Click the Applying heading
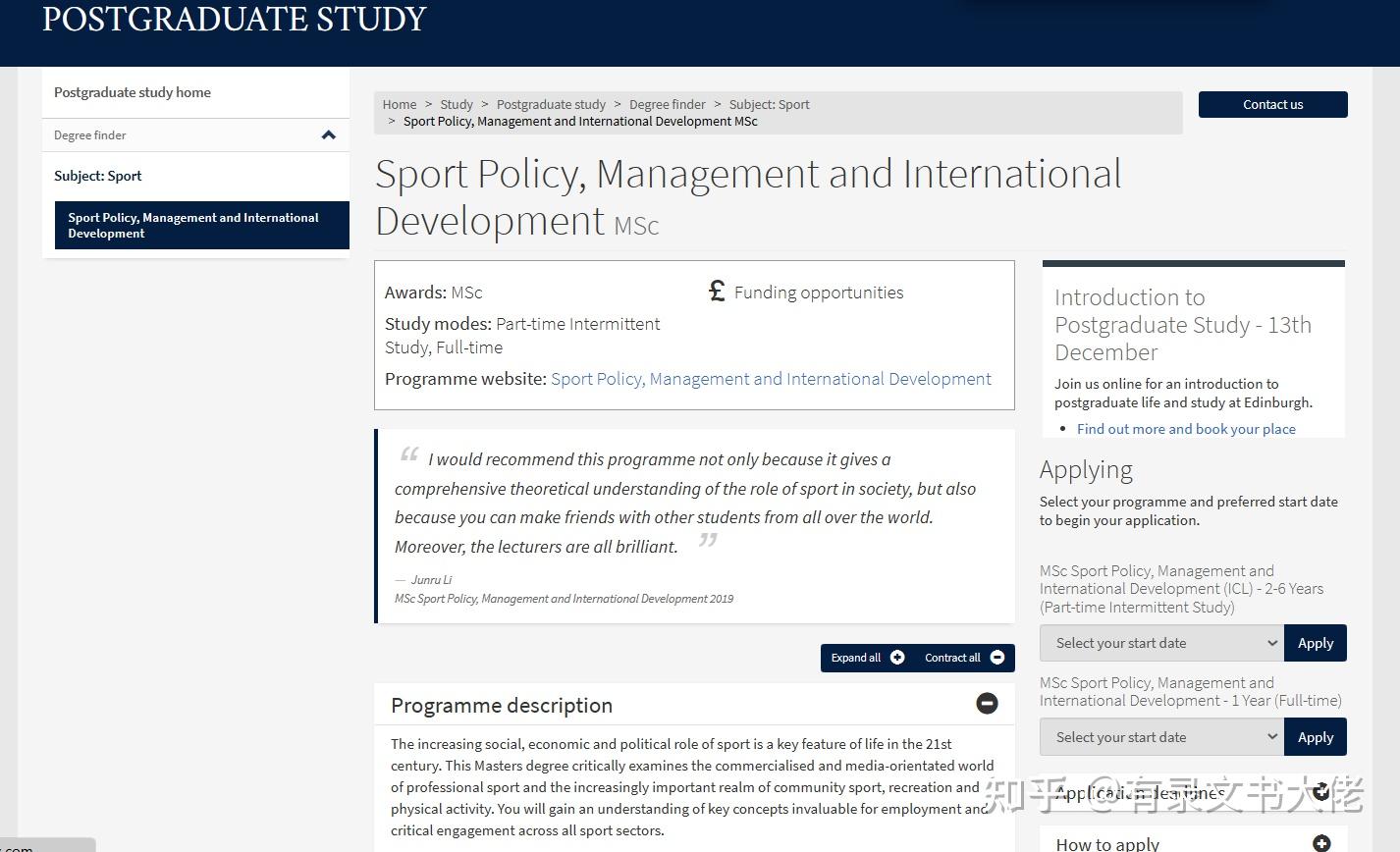This screenshot has width=1400, height=852. 1086,470
